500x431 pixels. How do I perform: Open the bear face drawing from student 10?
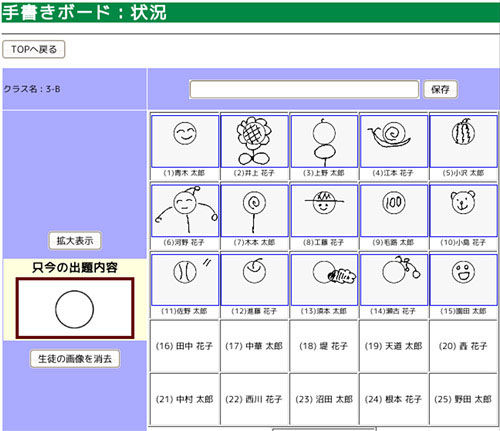463,211
